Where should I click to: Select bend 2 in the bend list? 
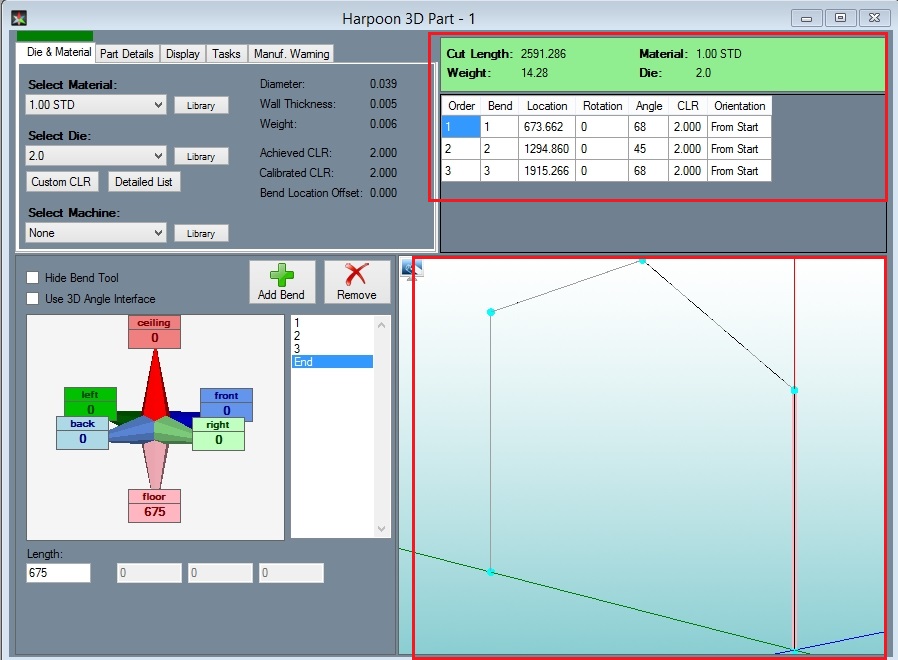click(x=332, y=336)
